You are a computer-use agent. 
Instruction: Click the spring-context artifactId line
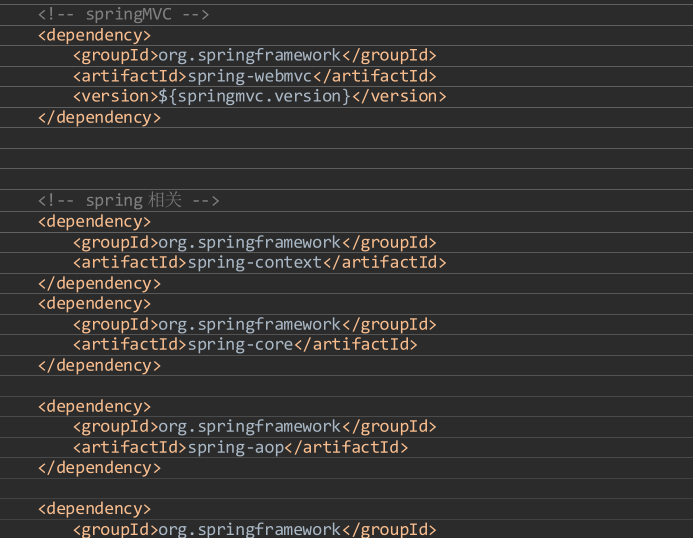[x=259, y=263]
